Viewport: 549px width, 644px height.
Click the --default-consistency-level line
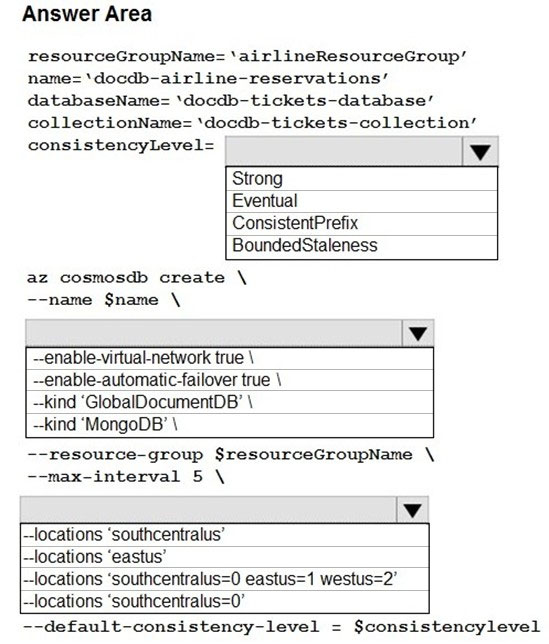click(x=281, y=627)
